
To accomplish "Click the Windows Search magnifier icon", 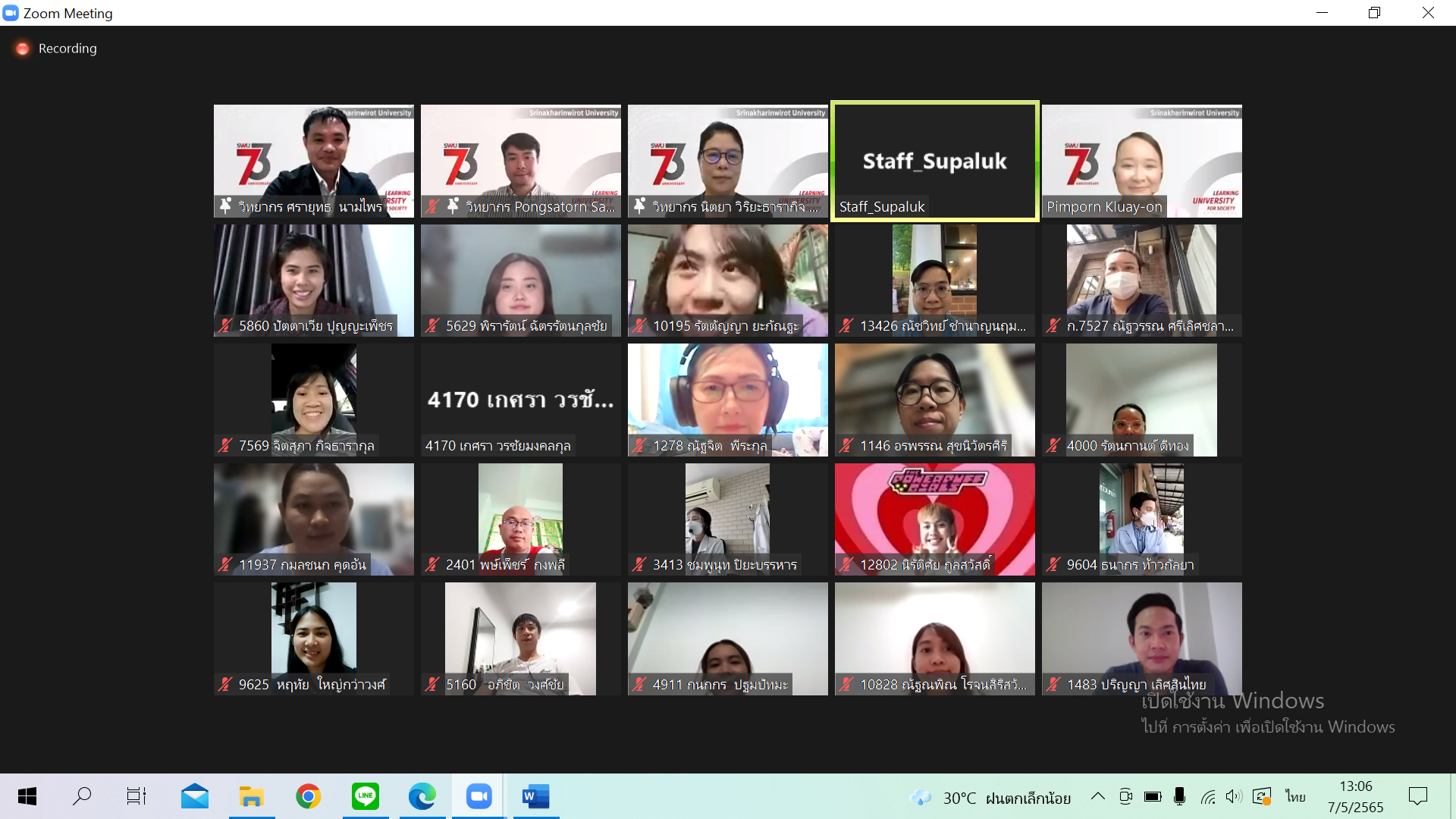I will tap(82, 796).
